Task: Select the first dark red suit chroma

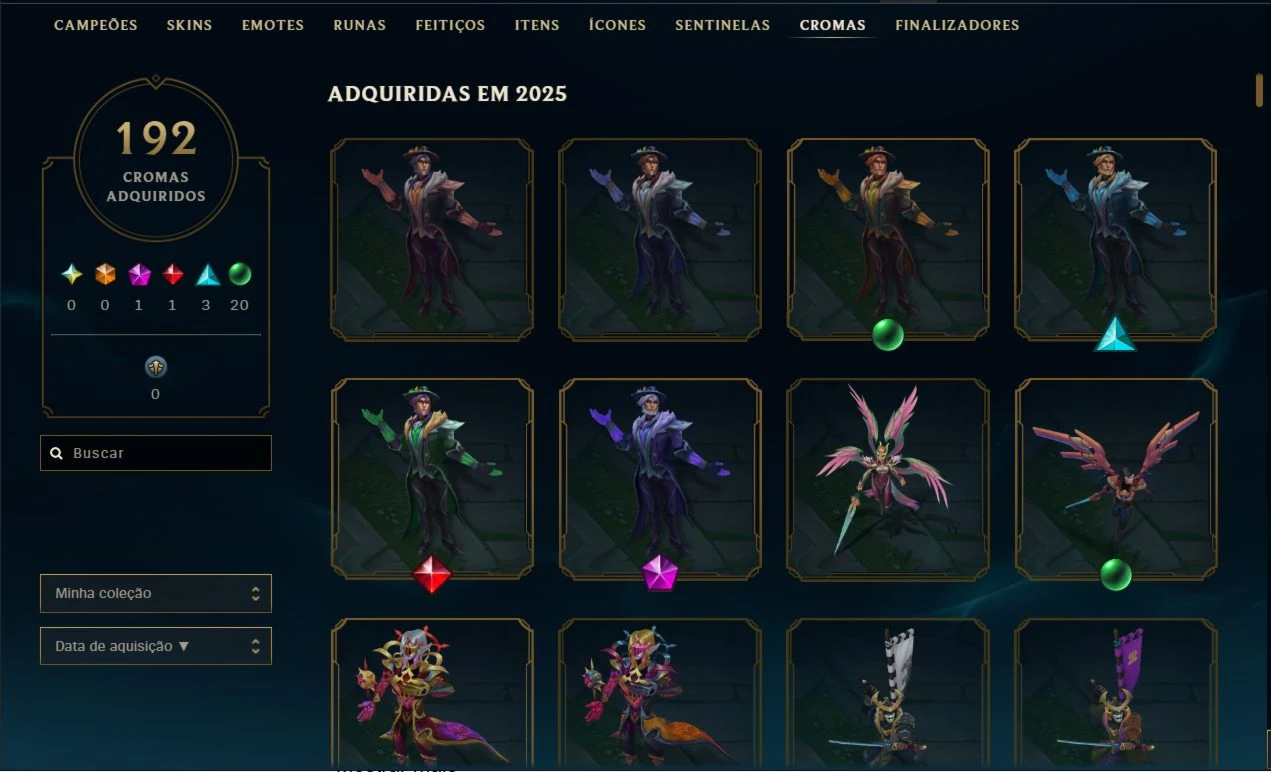Action: click(x=432, y=240)
